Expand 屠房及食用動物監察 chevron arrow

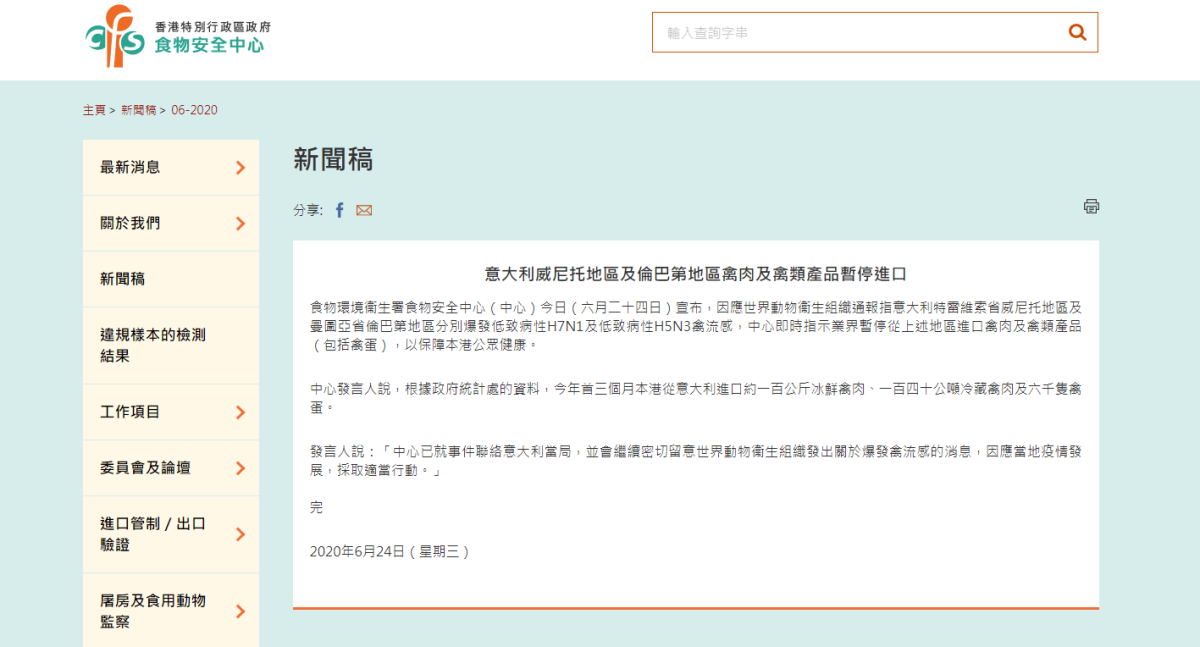coord(240,611)
